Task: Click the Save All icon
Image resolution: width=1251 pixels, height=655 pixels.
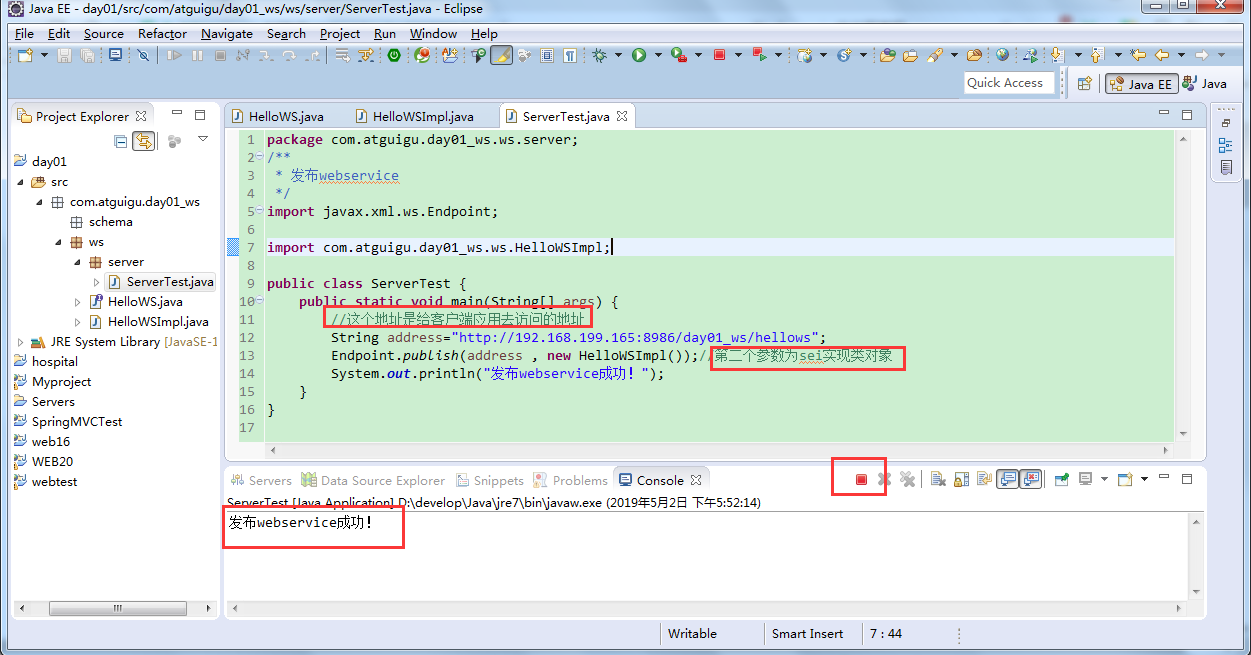Action: tap(88, 55)
